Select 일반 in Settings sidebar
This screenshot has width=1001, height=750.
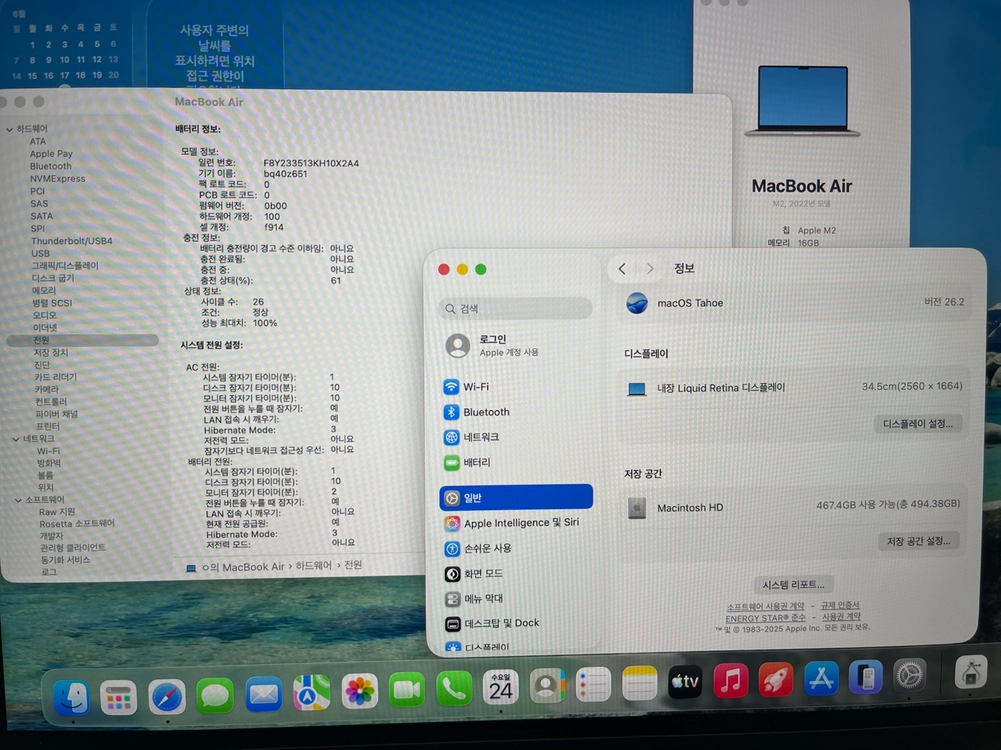516,498
